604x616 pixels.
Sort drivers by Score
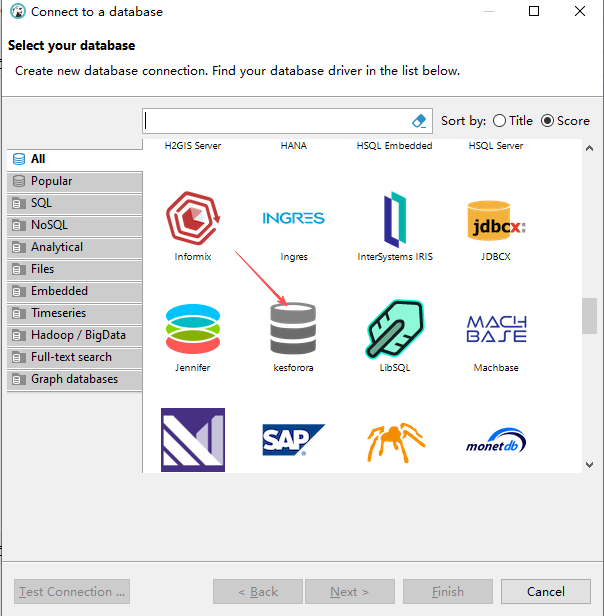click(565, 121)
